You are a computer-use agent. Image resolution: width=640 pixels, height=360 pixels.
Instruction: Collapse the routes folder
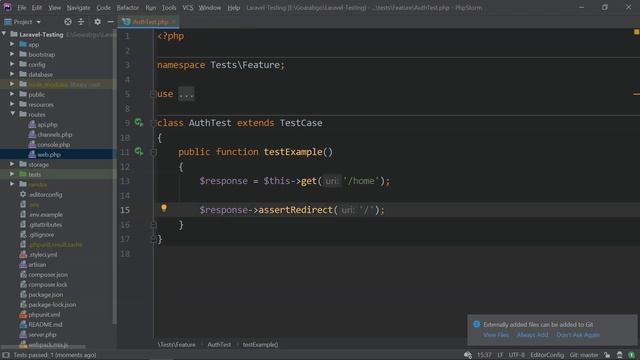coord(12,114)
